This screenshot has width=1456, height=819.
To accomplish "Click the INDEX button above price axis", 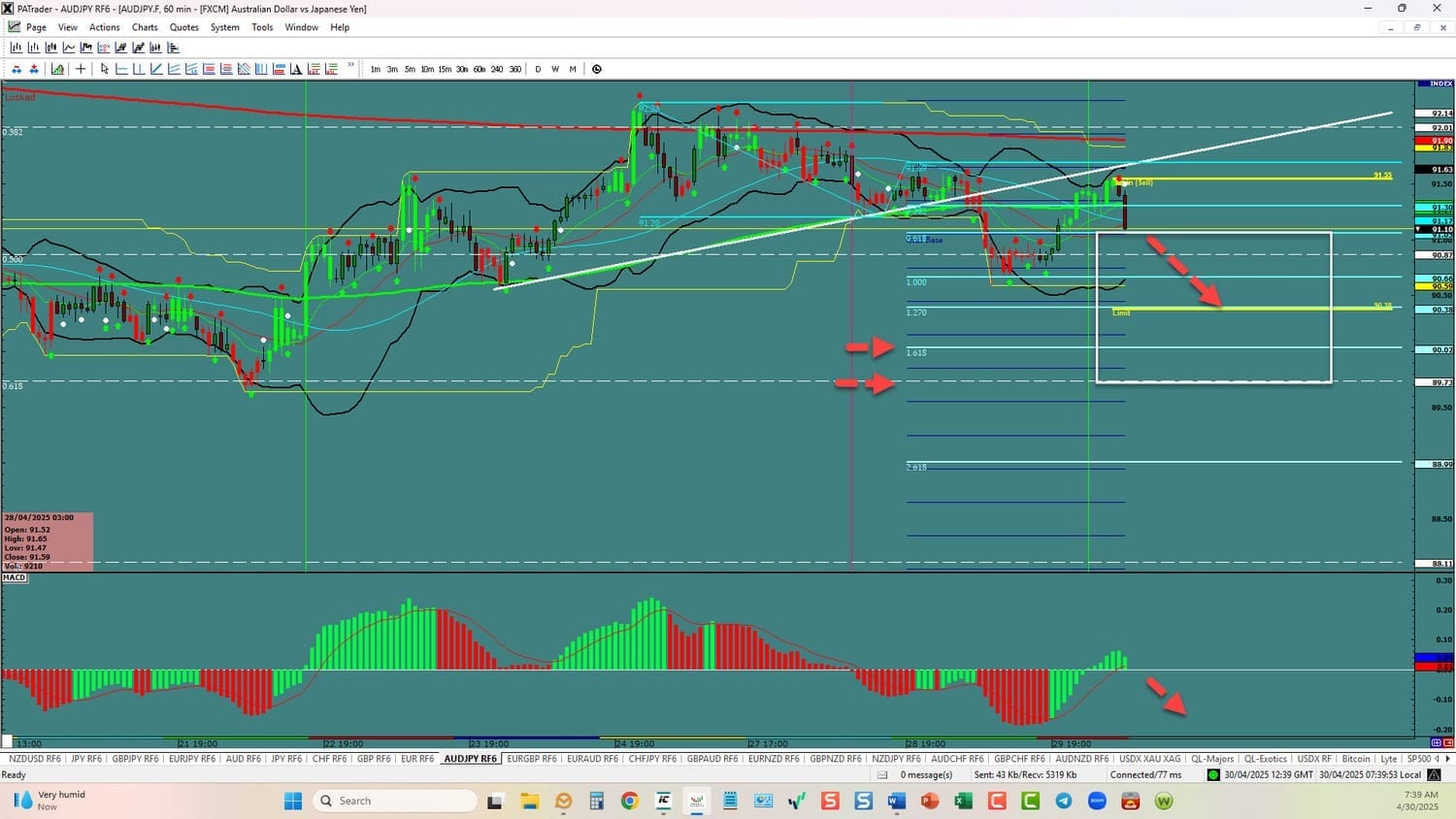I will click(x=1436, y=84).
